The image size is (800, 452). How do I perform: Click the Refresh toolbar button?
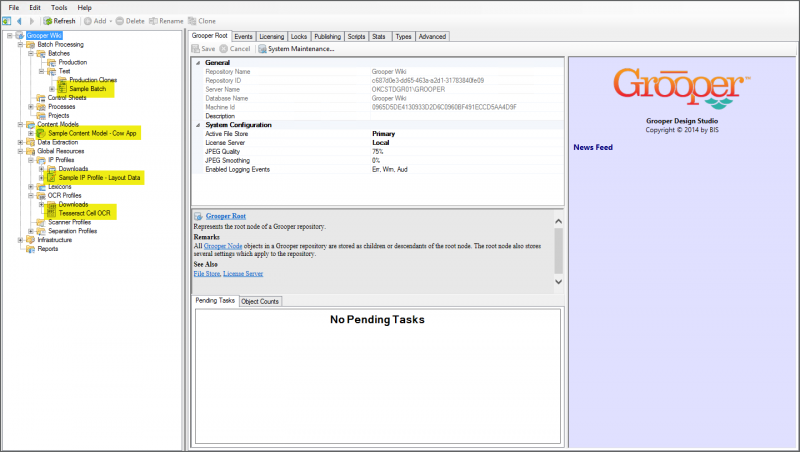[59, 21]
